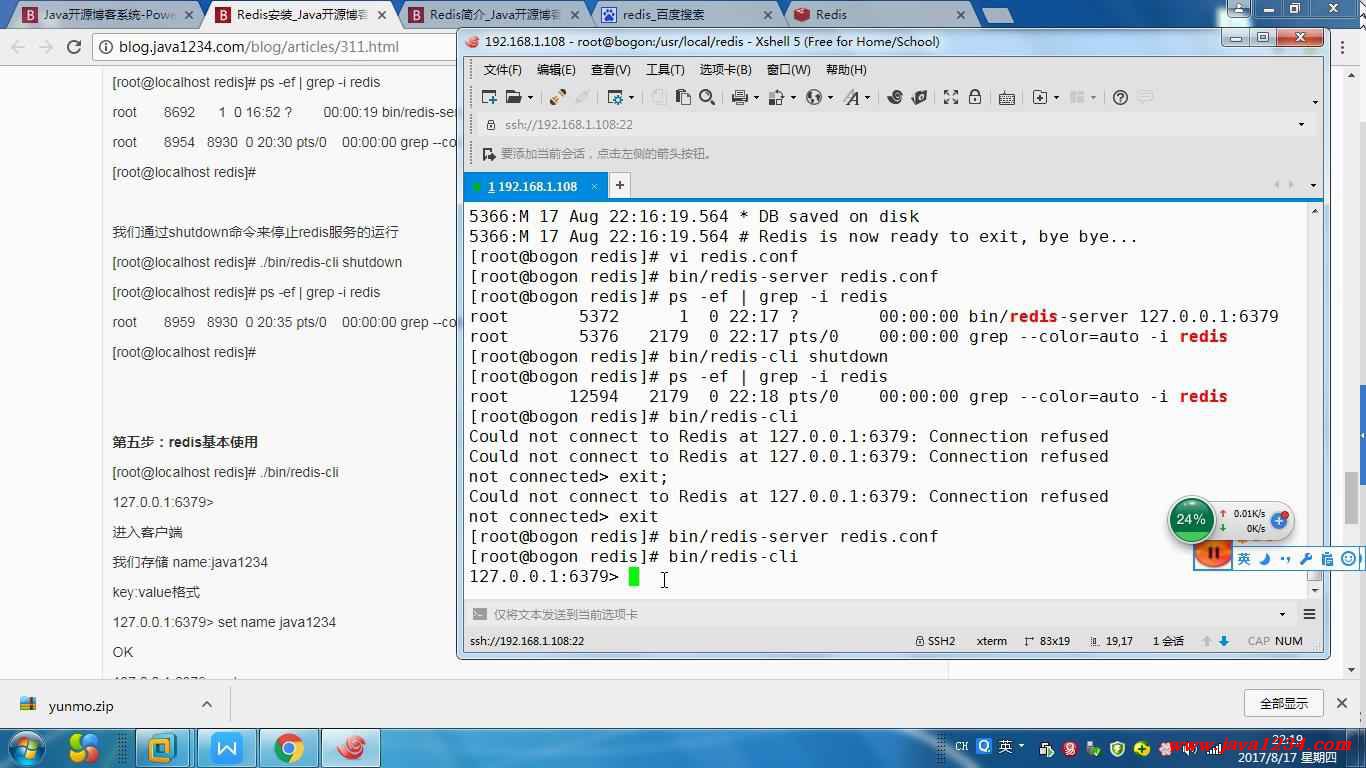Click the Connect icon in Xshell toolbar
This screenshot has width=1366, height=768.
pos(558,97)
